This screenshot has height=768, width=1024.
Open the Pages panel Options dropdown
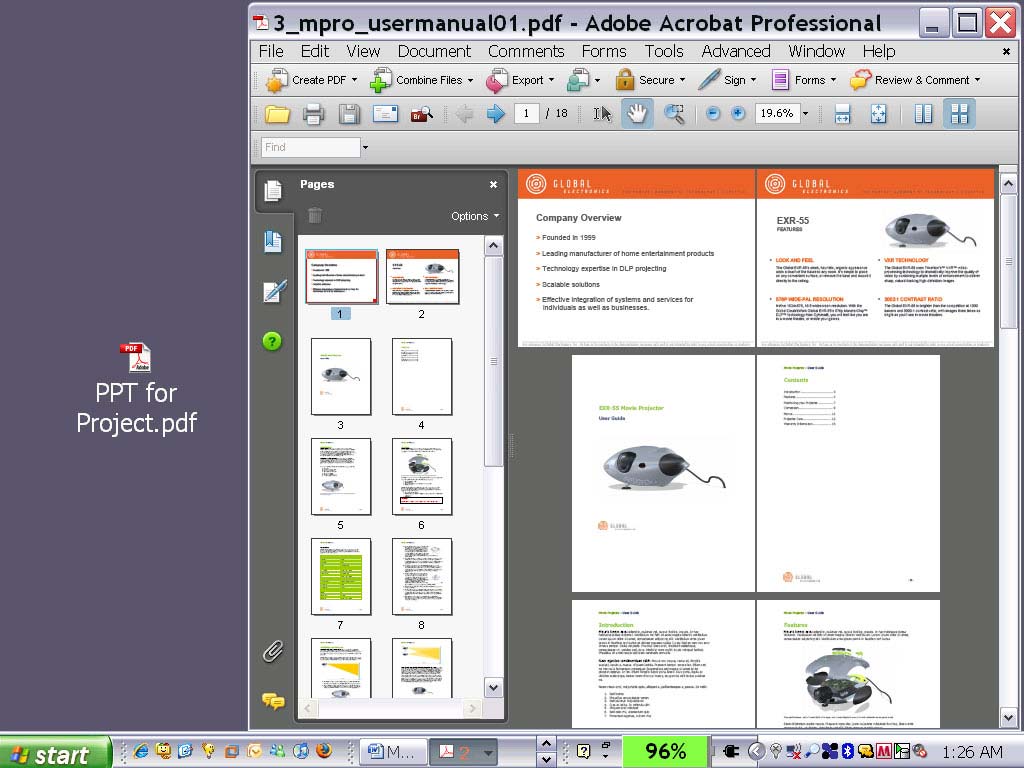[474, 216]
